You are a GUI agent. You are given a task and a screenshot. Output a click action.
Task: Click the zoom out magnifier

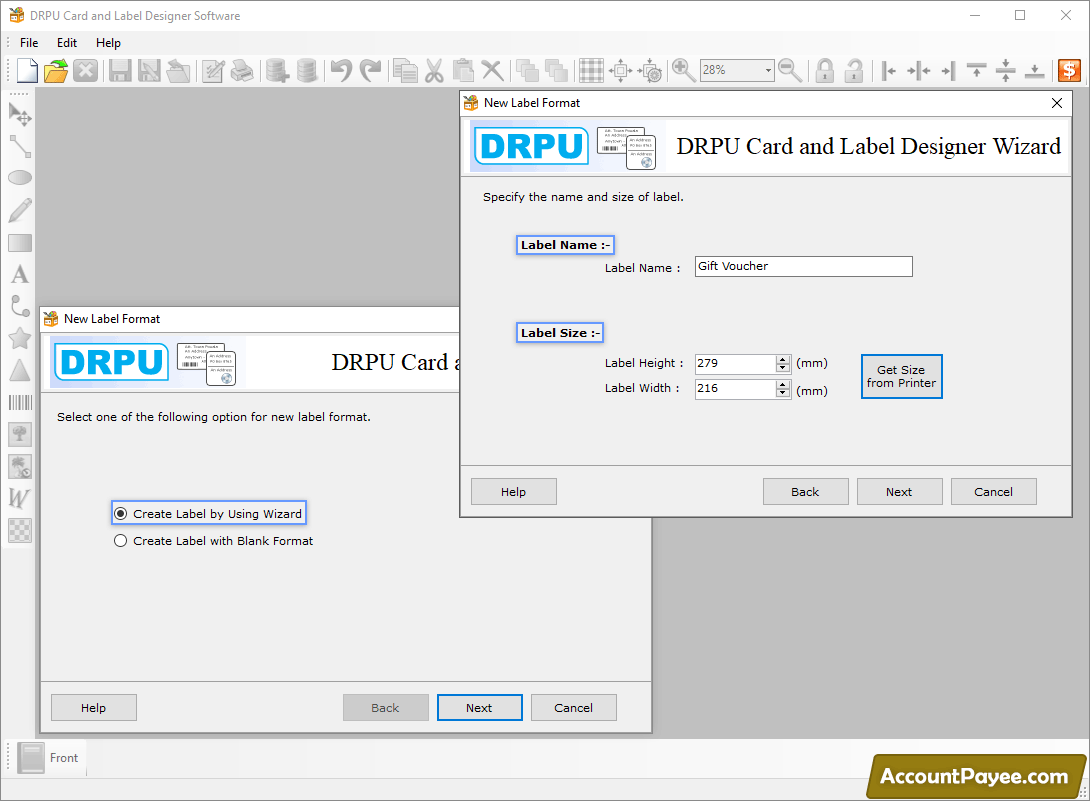pyautogui.click(x=790, y=70)
